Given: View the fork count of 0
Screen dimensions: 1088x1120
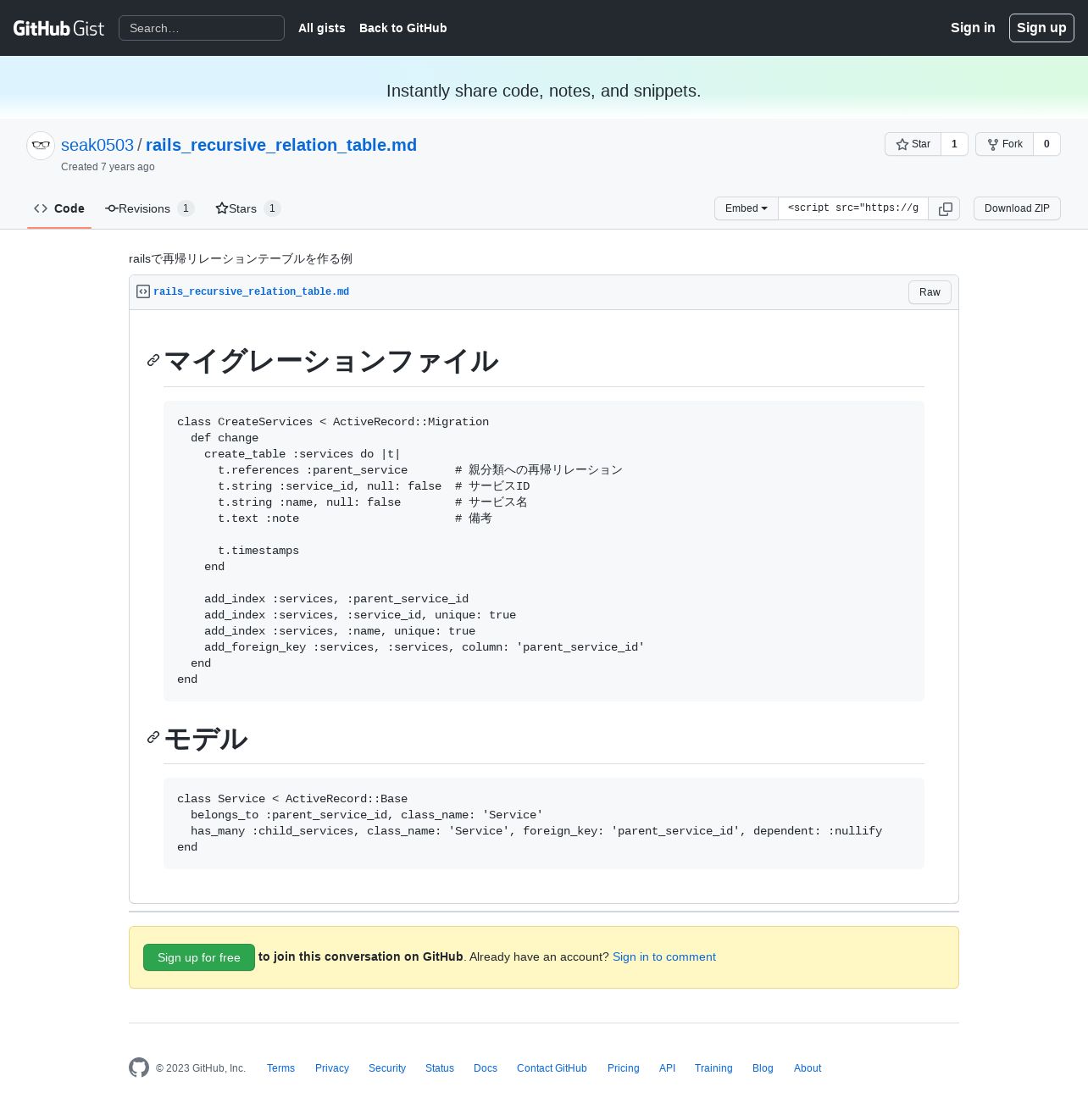Looking at the screenshot, I should [x=1046, y=144].
